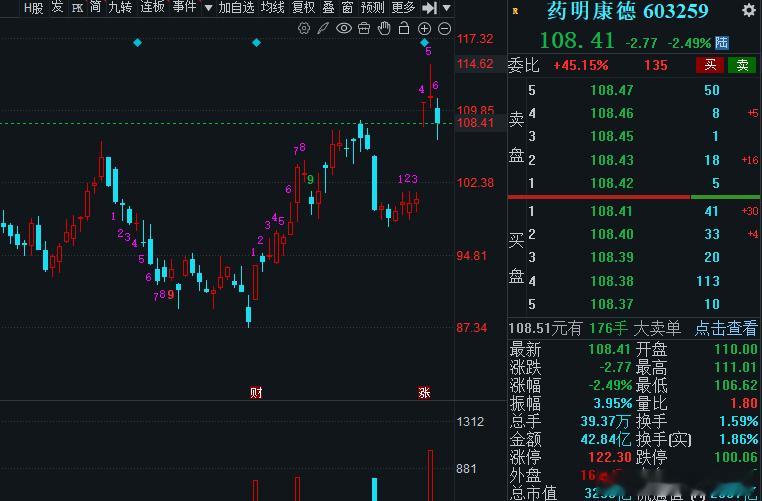Viewport: 762px width, 501px height.
Task: Select buy level 4 price 108.38
Action: click(x=612, y=281)
